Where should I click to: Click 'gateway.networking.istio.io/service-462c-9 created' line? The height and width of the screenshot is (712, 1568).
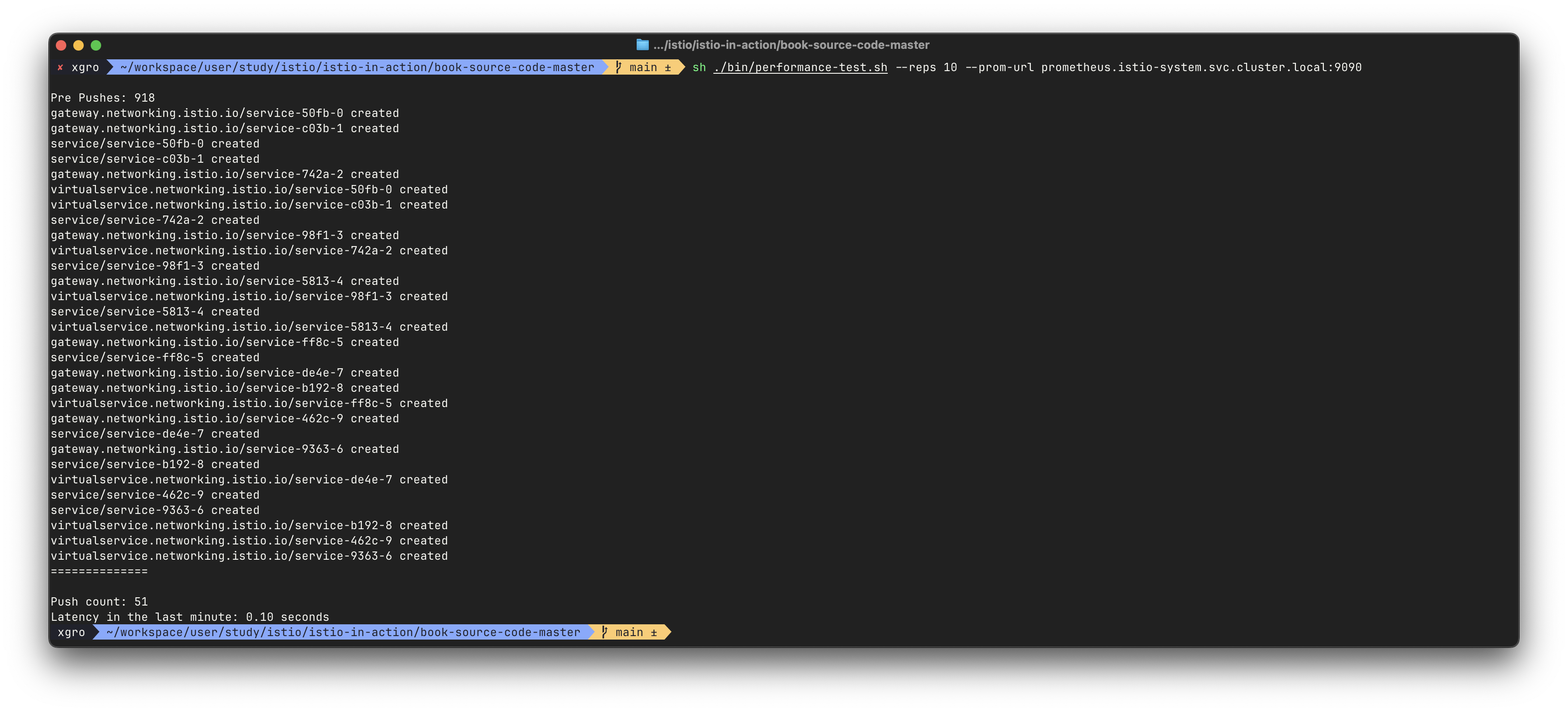(x=225, y=418)
